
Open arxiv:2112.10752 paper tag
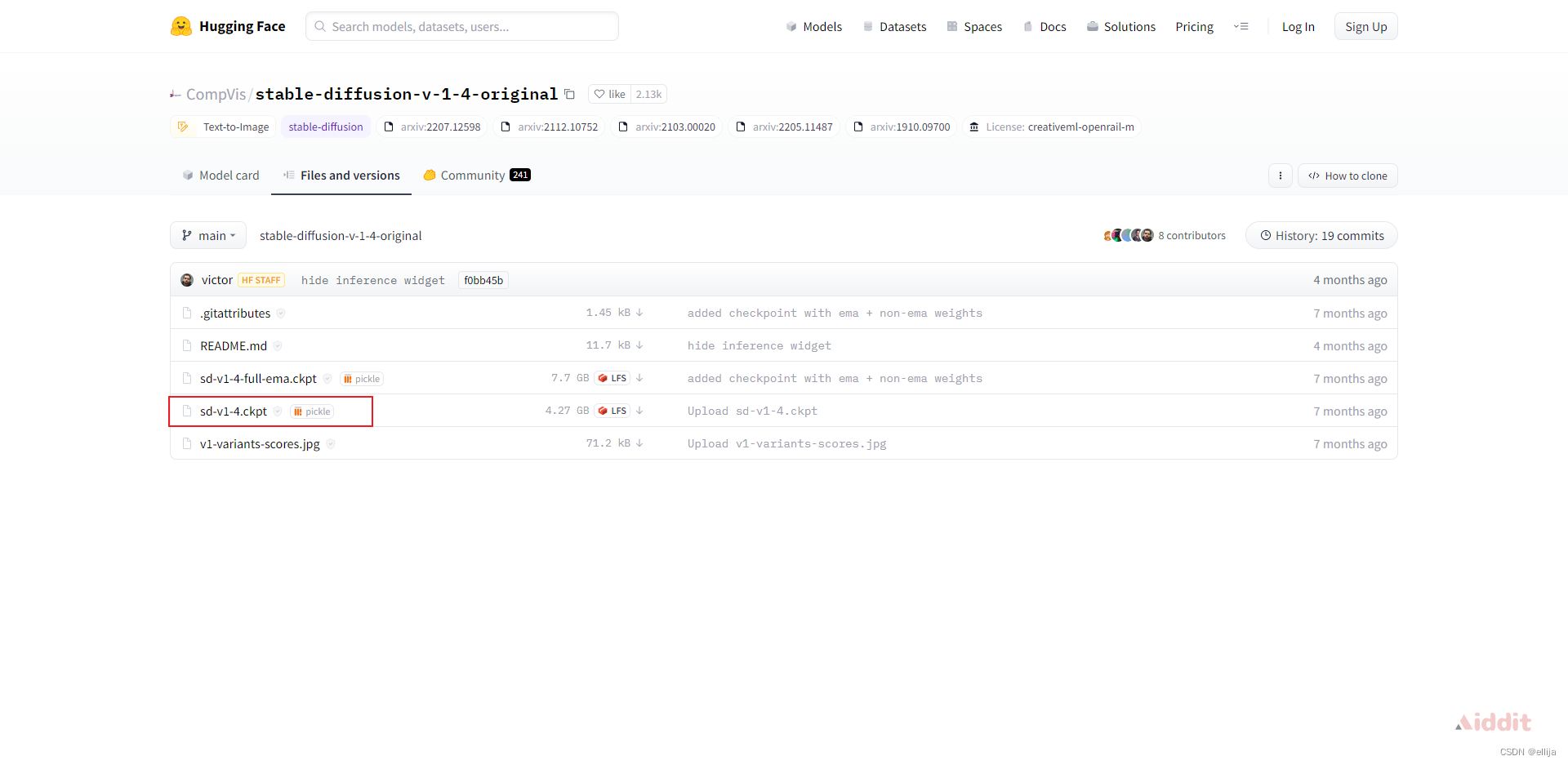pos(550,127)
